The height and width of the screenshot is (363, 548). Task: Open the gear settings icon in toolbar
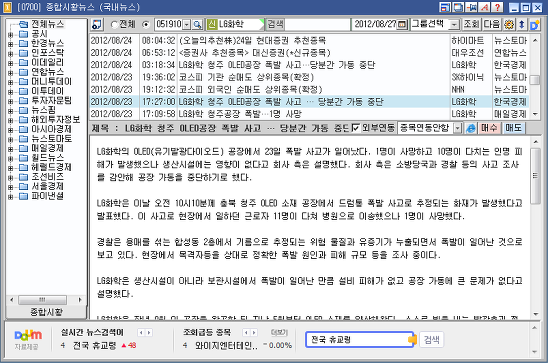click(509, 24)
